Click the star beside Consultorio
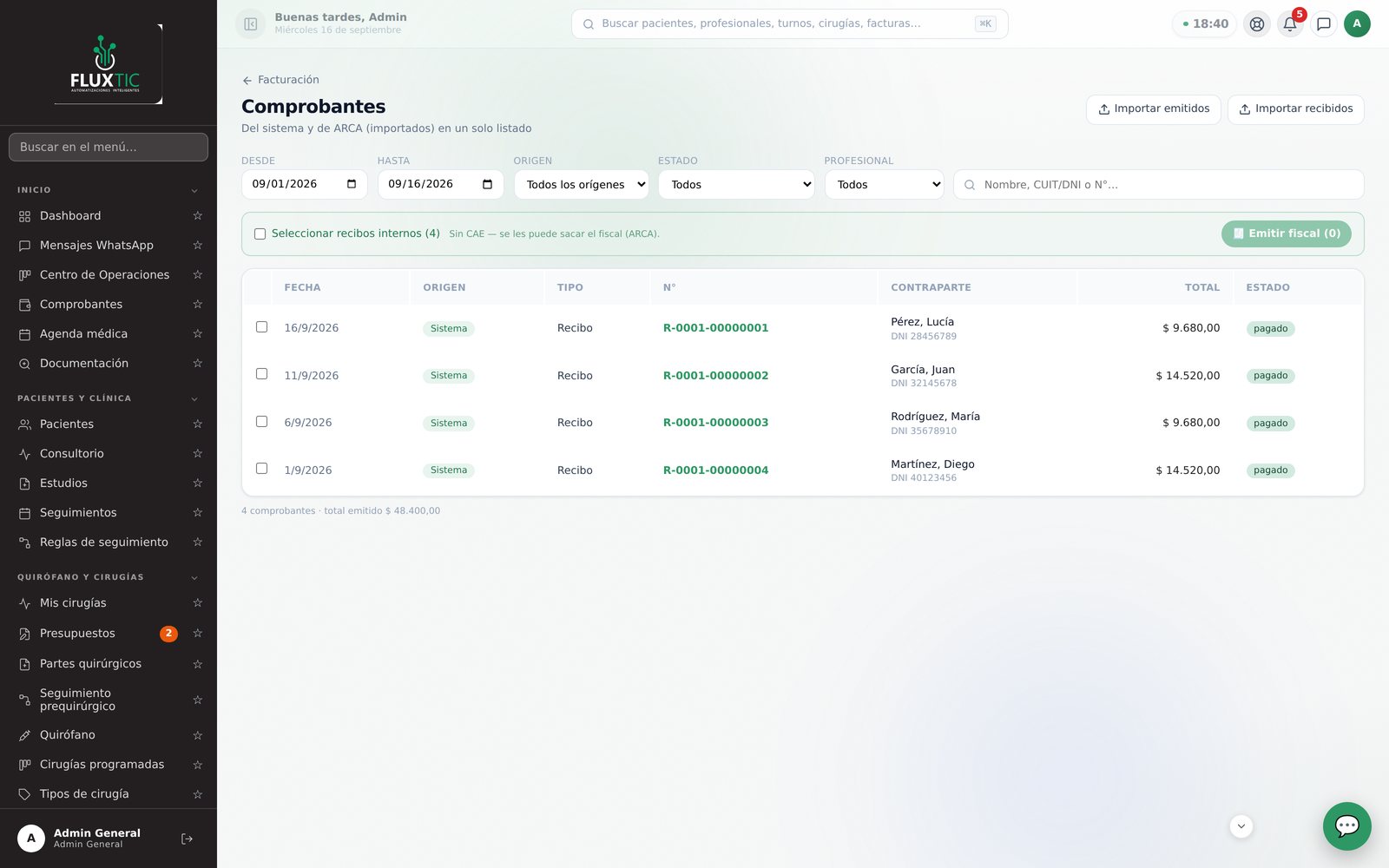 tap(197, 454)
